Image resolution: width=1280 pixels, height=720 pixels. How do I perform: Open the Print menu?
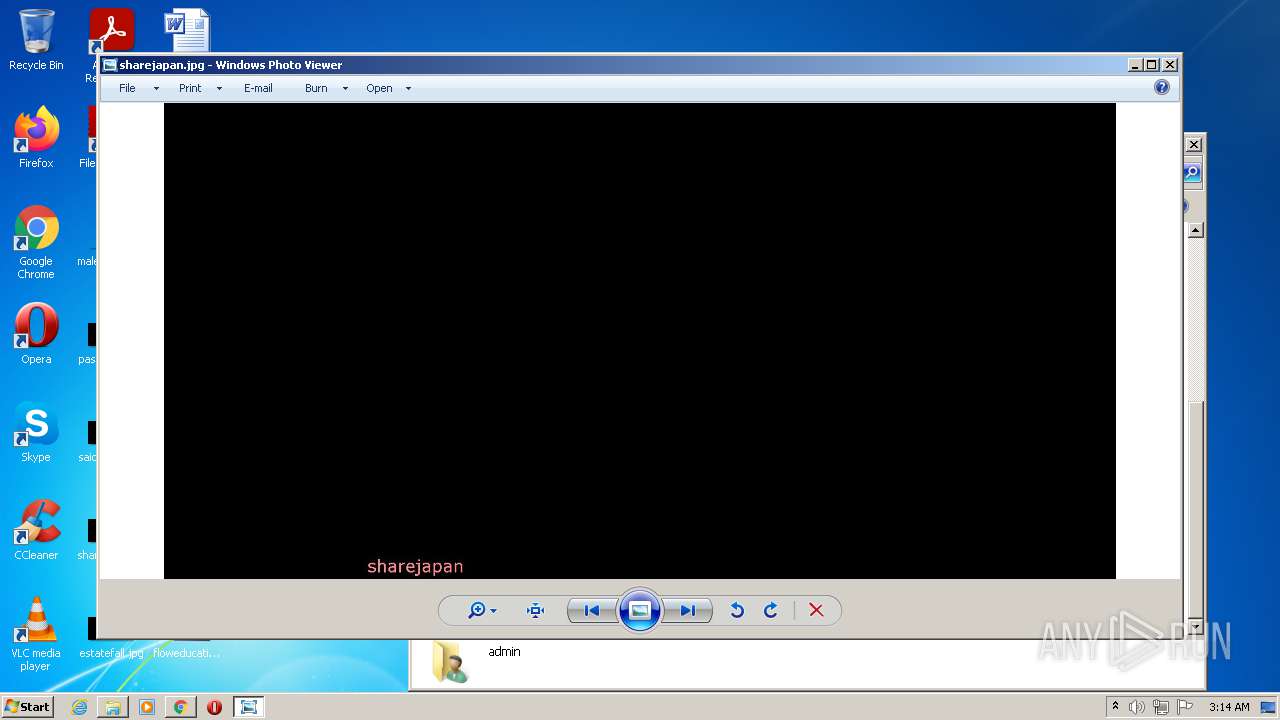point(190,88)
